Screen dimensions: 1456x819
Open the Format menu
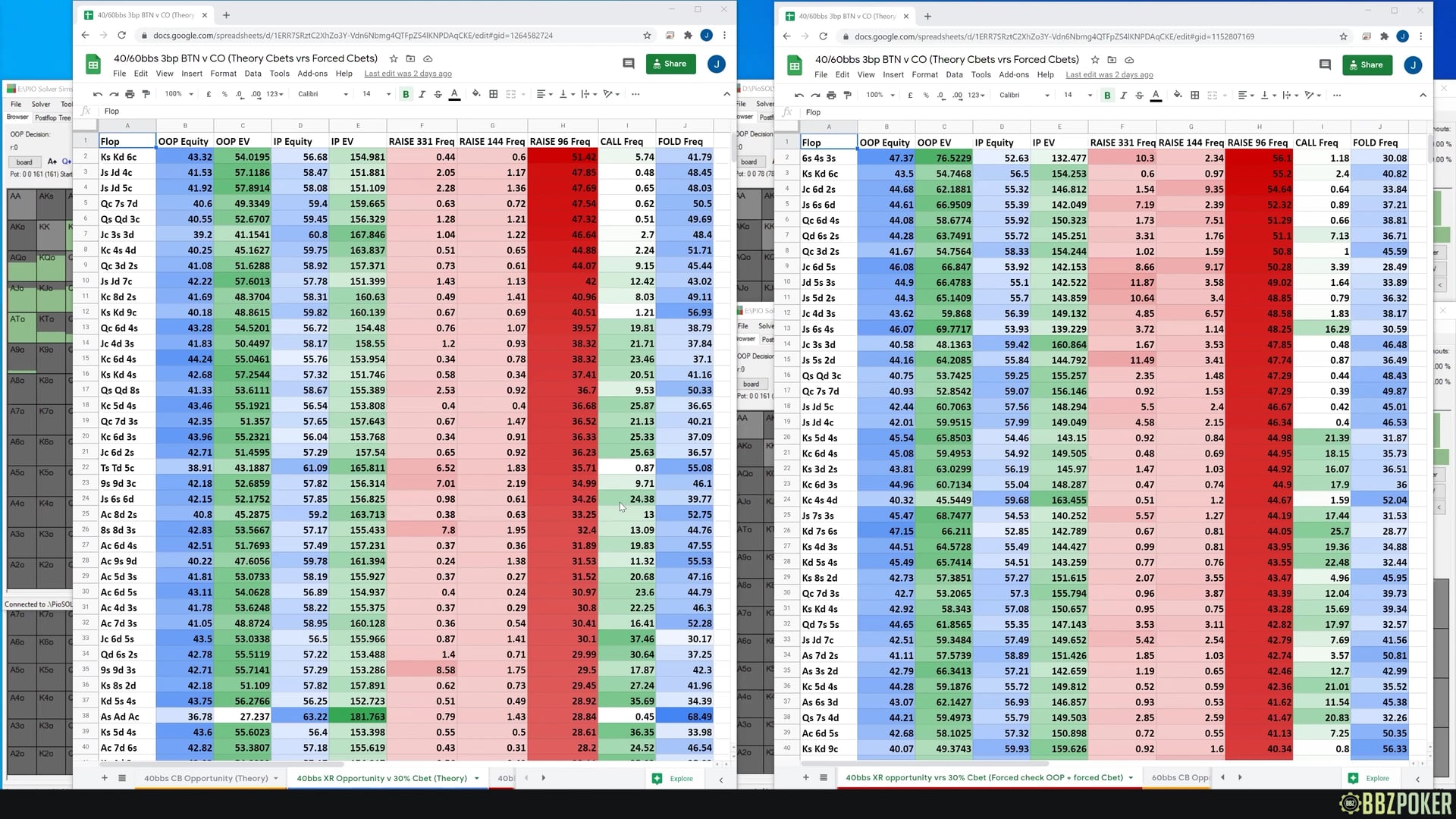tap(223, 74)
